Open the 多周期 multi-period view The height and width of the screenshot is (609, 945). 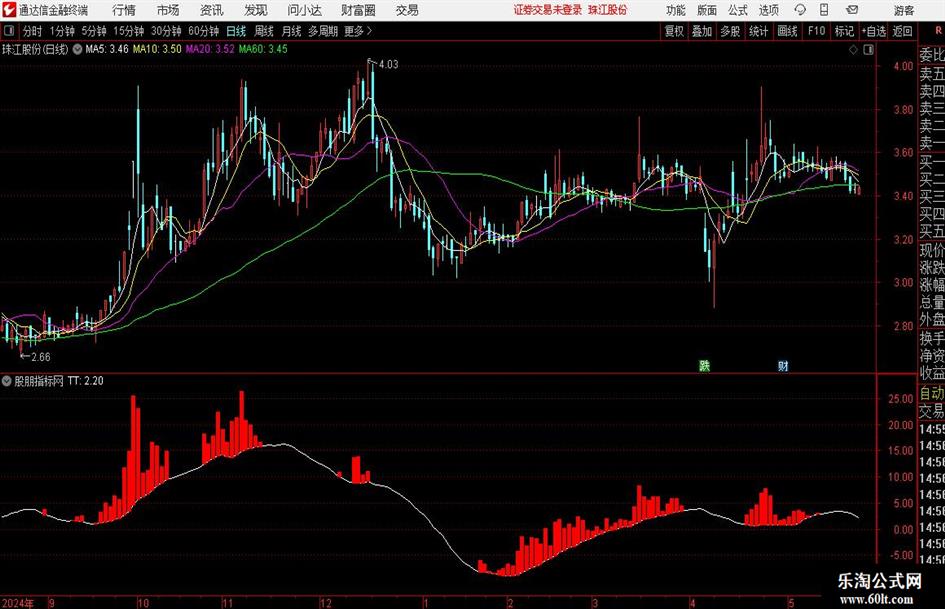click(323, 31)
